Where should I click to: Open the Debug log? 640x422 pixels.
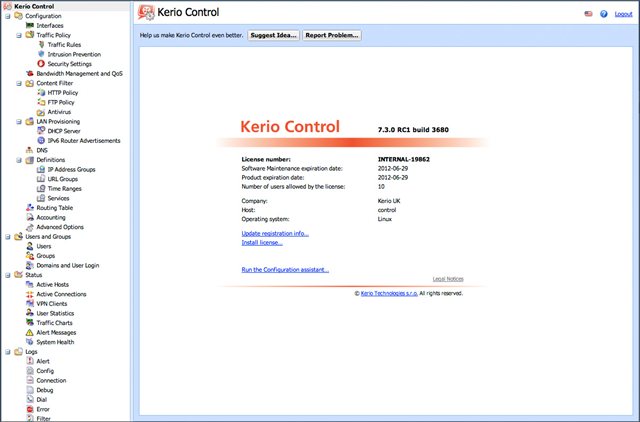click(x=44, y=390)
